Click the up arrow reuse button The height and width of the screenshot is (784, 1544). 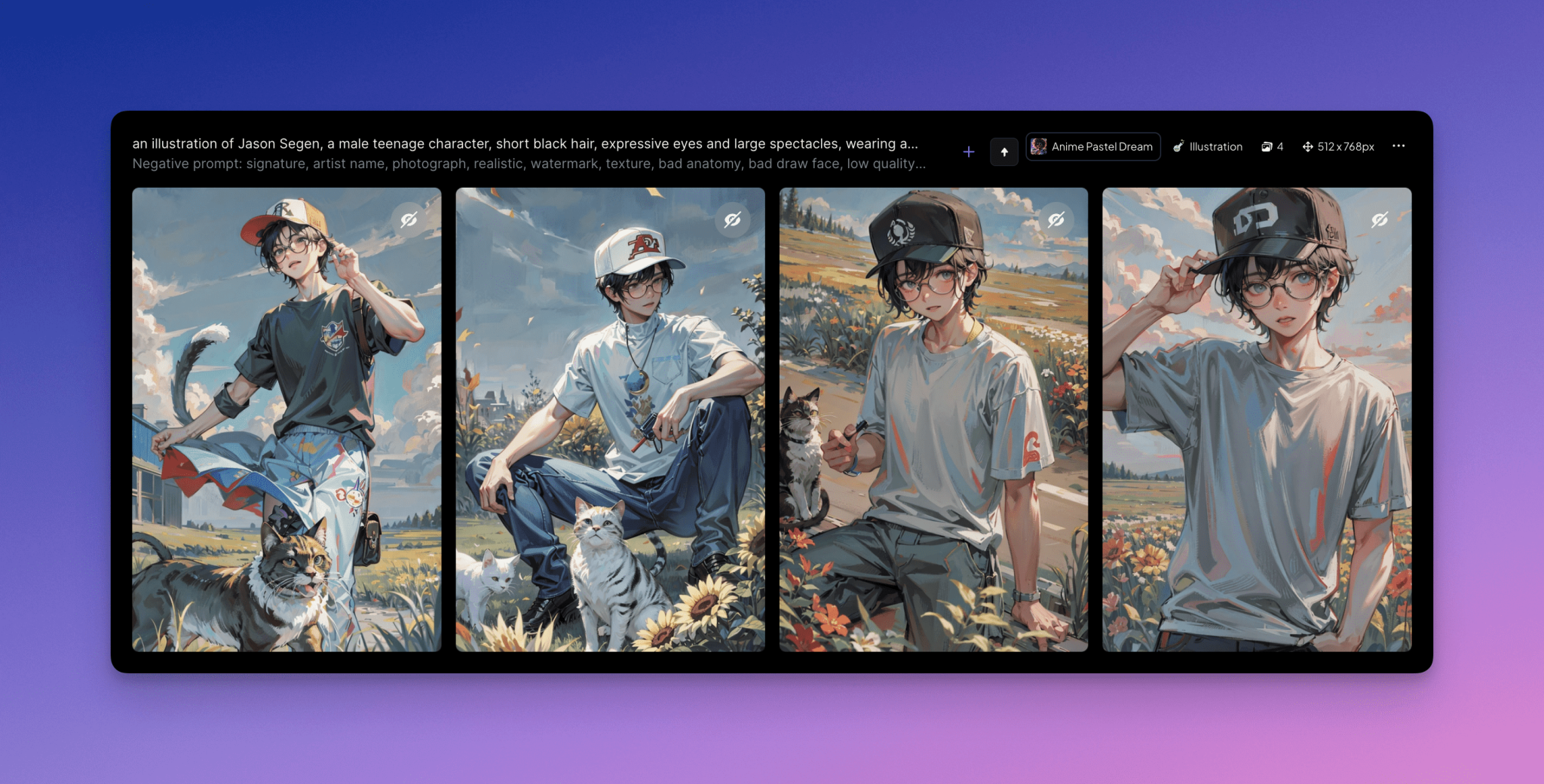(x=1004, y=152)
